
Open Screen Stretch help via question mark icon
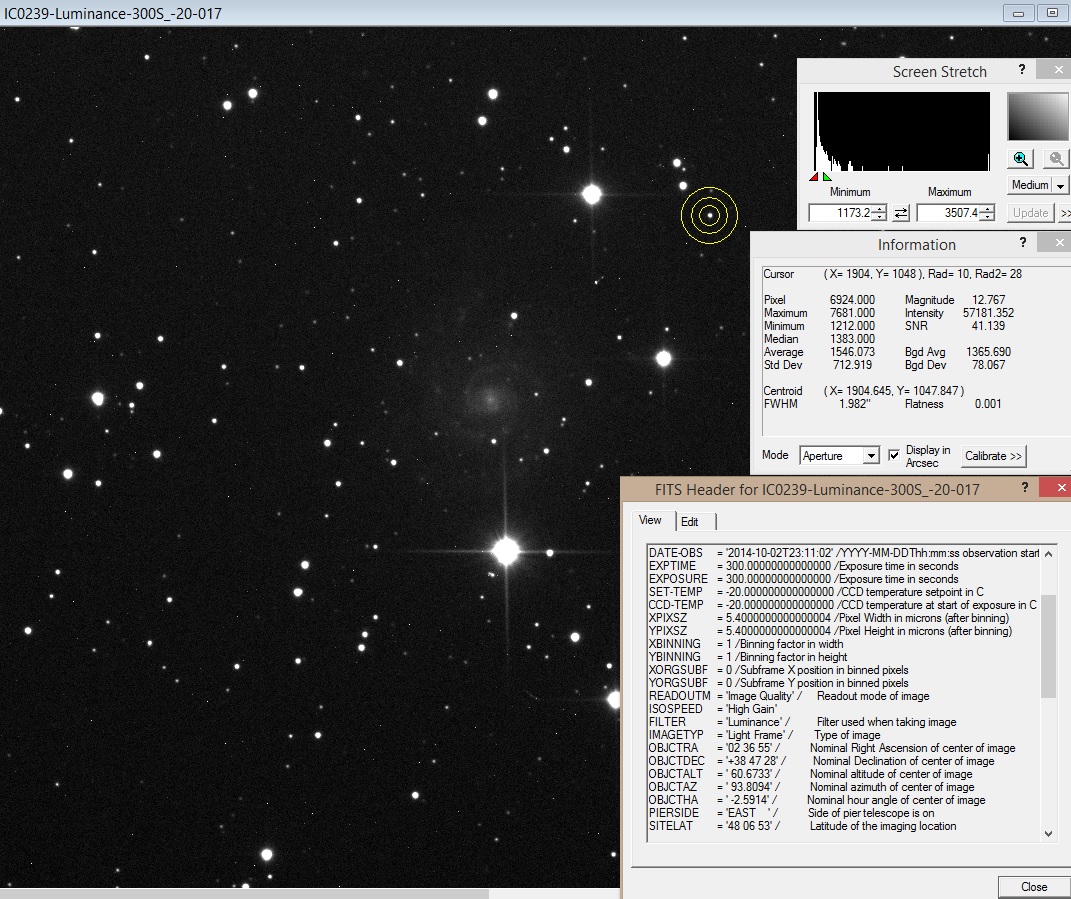point(1022,70)
